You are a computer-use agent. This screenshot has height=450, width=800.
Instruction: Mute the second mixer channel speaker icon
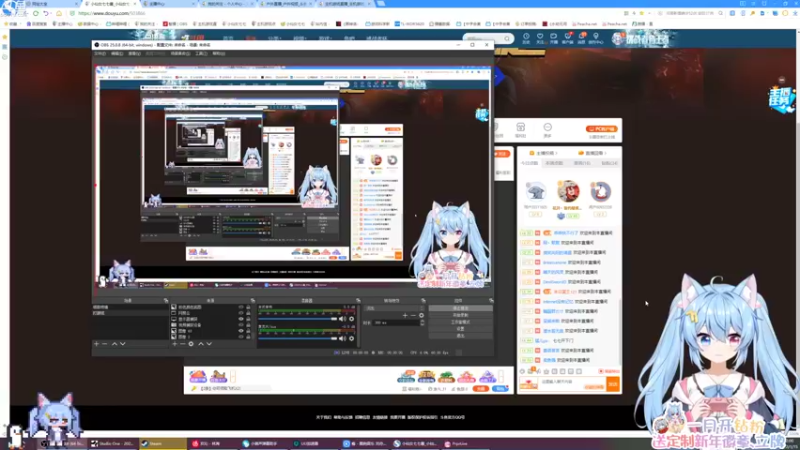click(342, 338)
